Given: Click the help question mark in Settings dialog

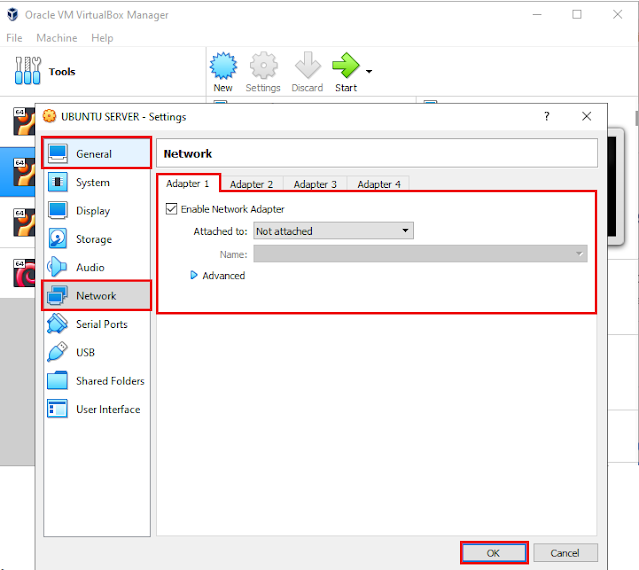Looking at the screenshot, I should point(546,117).
